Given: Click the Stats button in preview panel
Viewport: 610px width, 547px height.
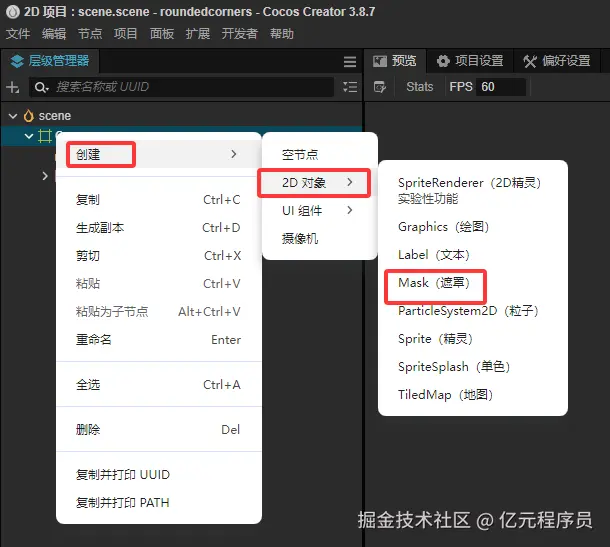Looking at the screenshot, I should [x=419, y=87].
